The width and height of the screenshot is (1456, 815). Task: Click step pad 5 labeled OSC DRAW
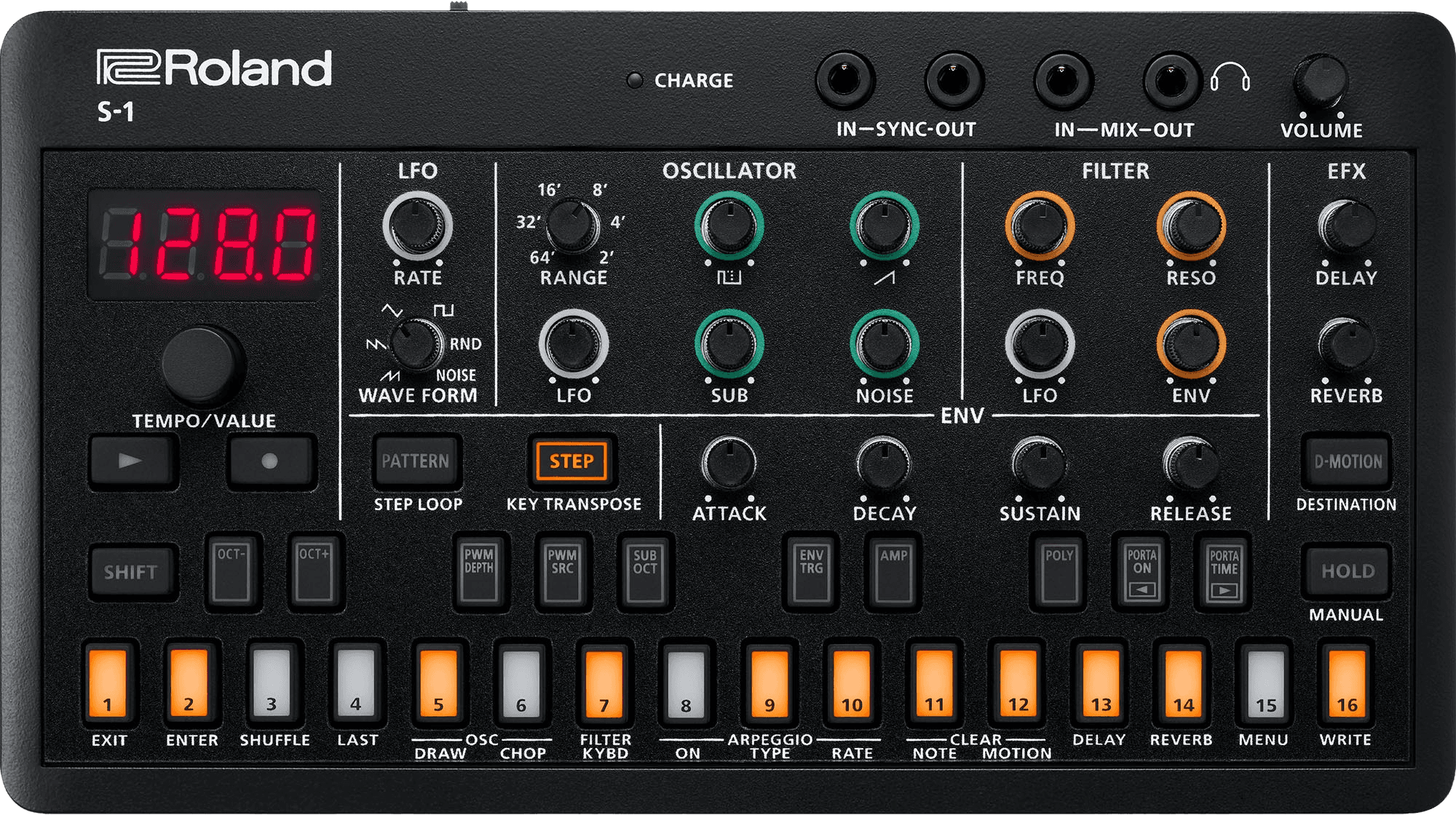[x=439, y=683]
